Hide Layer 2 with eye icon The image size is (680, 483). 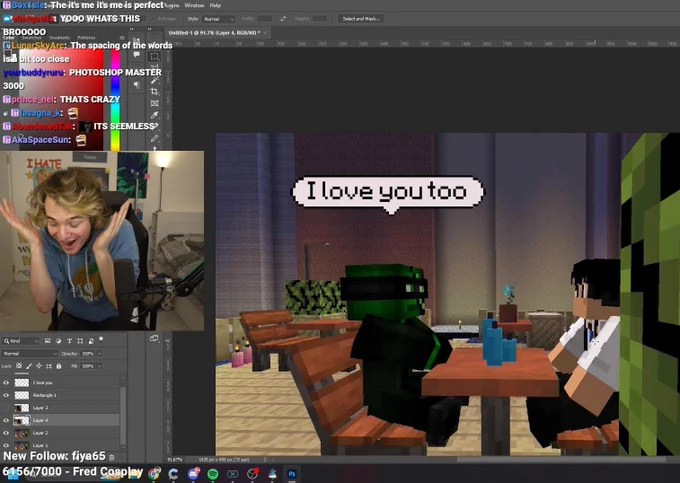(6, 433)
